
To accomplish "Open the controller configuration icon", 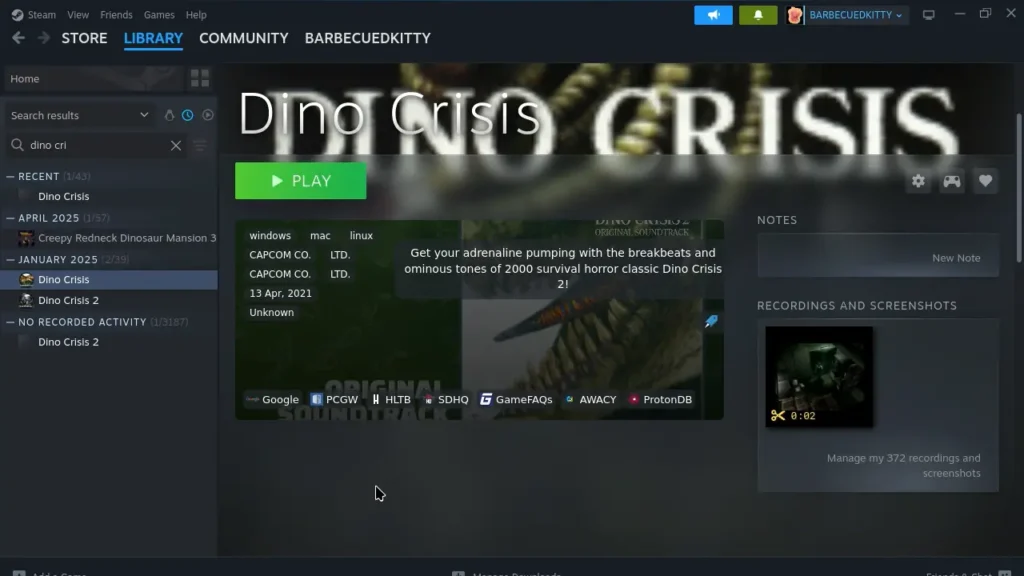I will 951,181.
